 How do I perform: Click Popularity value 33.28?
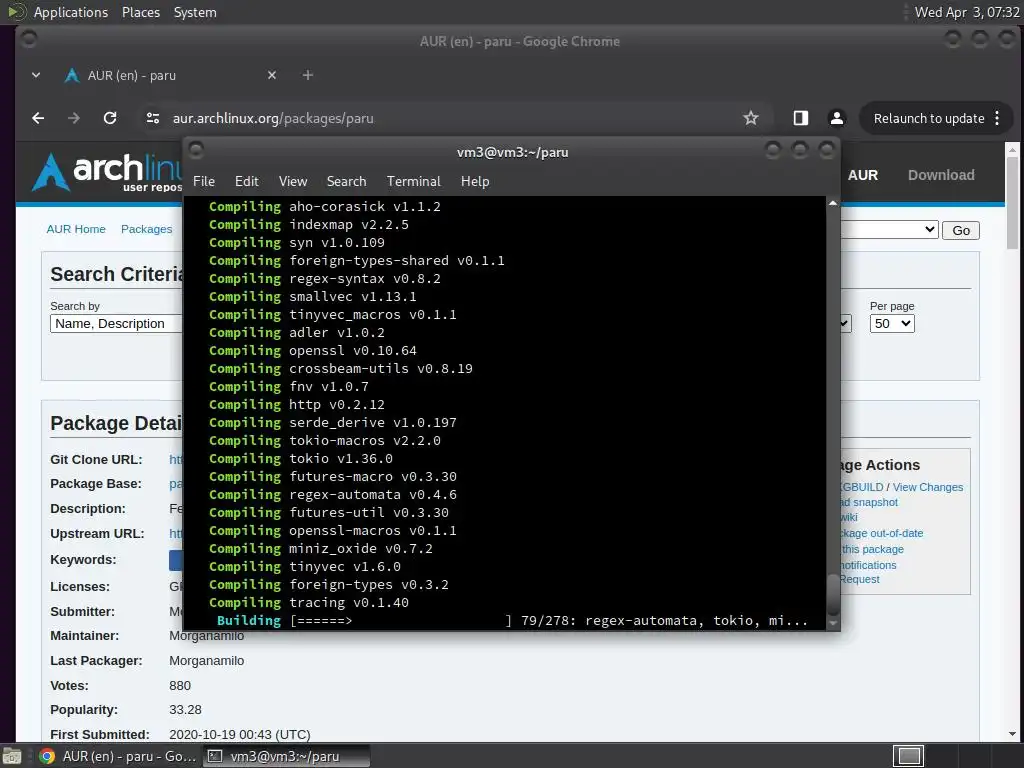pos(185,710)
